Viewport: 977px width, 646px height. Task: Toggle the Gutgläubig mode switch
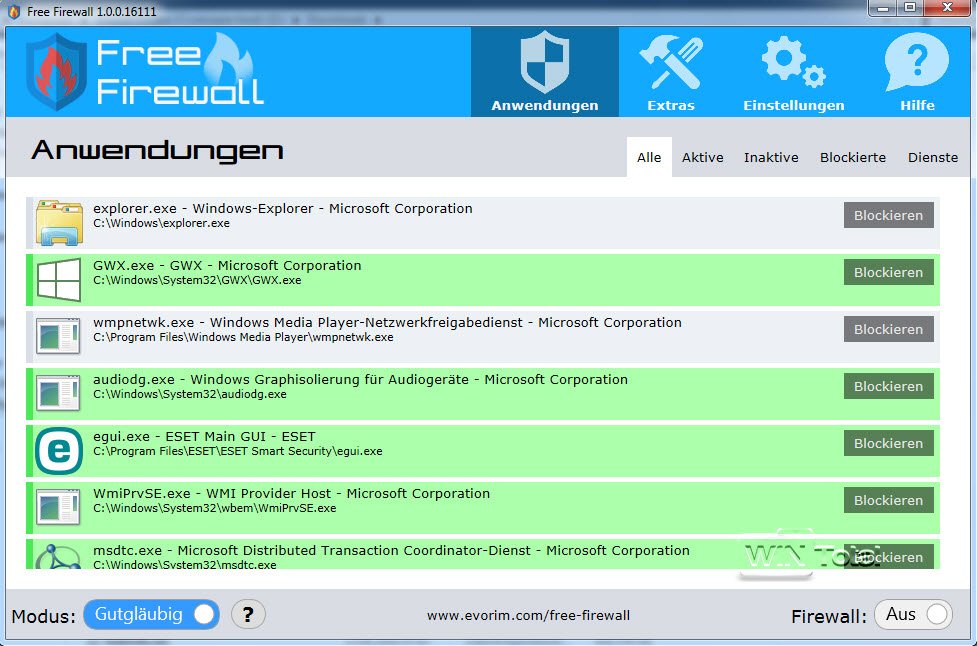coord(151,614)
